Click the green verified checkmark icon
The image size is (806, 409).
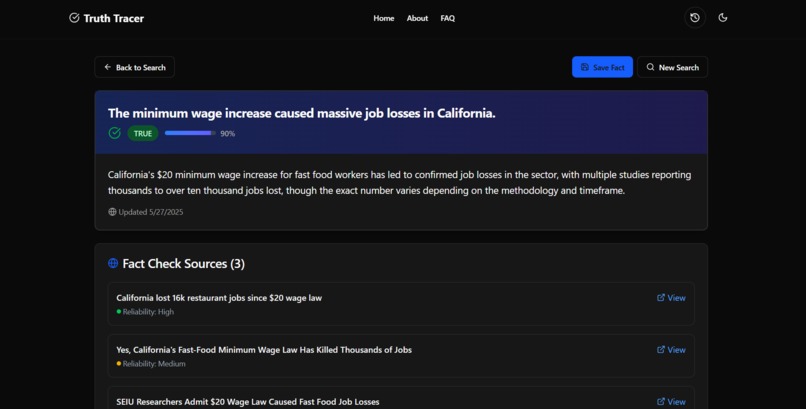point(115,133)
